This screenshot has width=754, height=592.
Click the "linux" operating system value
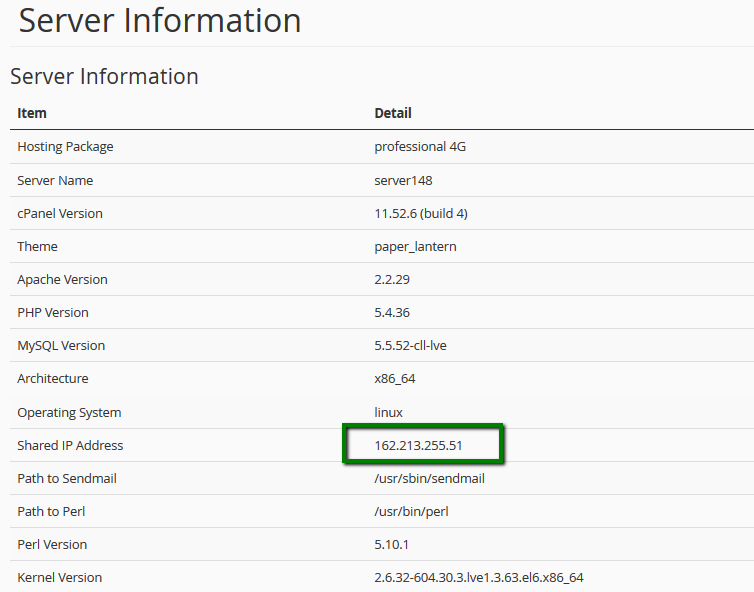click(x=388, y=412)
